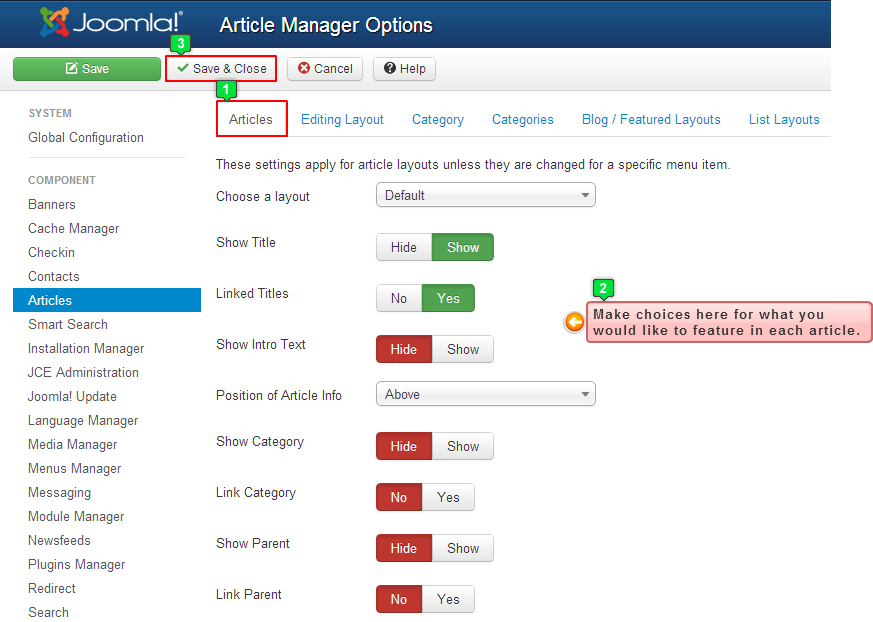The image size is (873, 622).
Task: Set Show Intro Text to Hide
Action: point(404,349)
